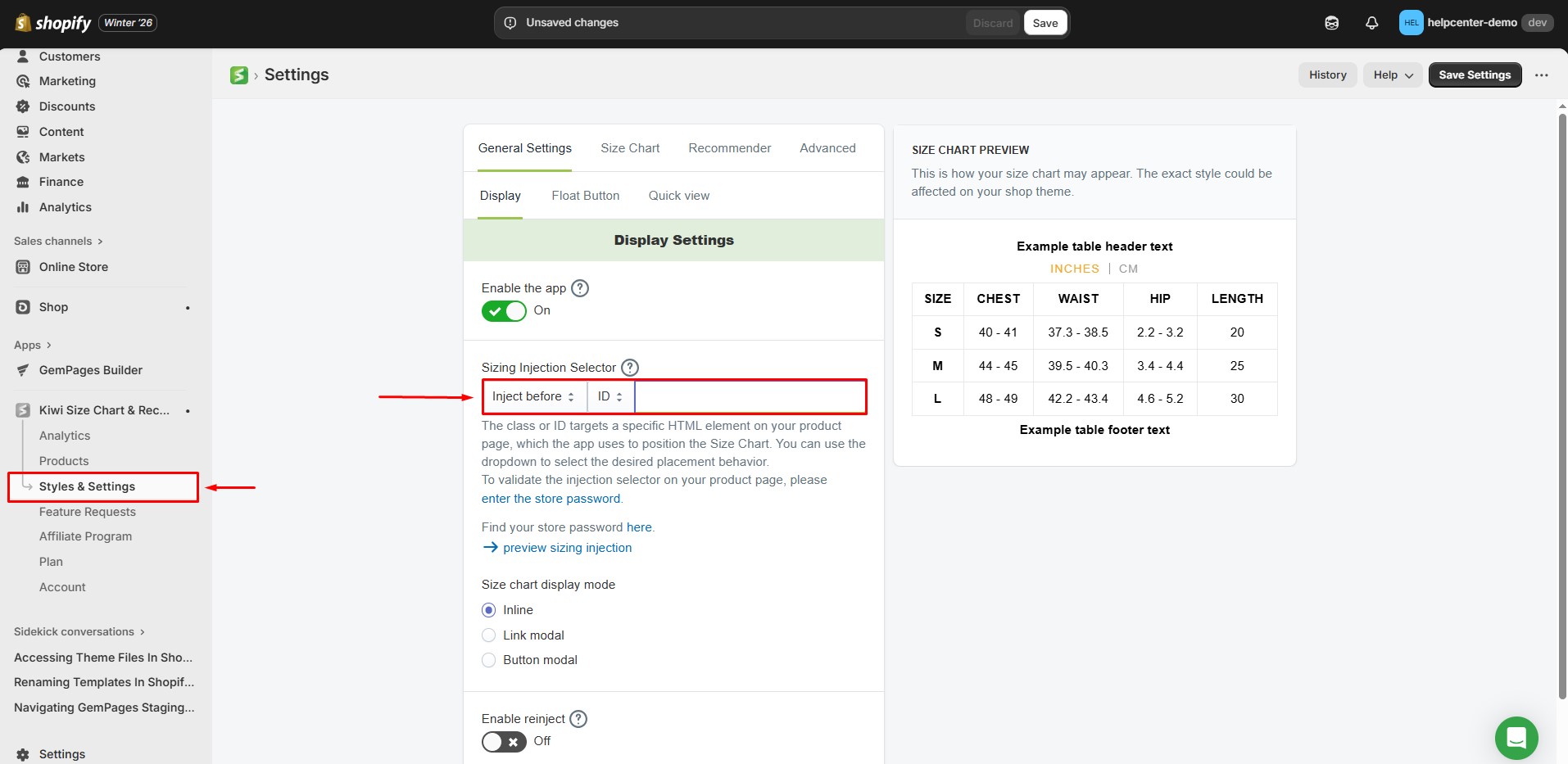Open the Float Button sub-tab
1568x764 pixels.
pos(585,196)
